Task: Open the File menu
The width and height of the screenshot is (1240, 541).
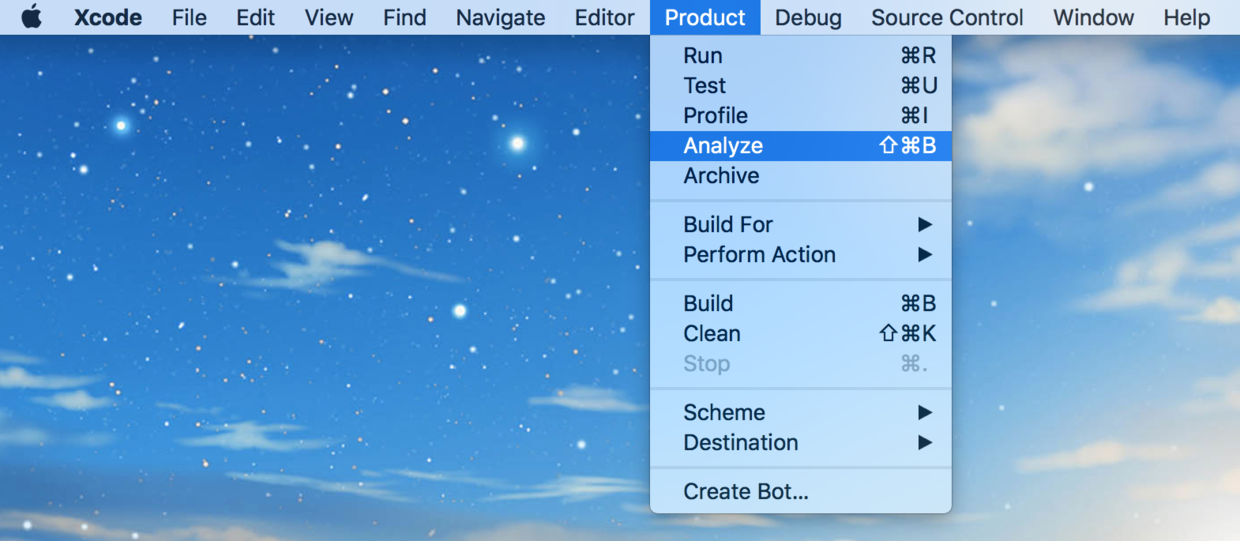Action: [x=189, y=17]
